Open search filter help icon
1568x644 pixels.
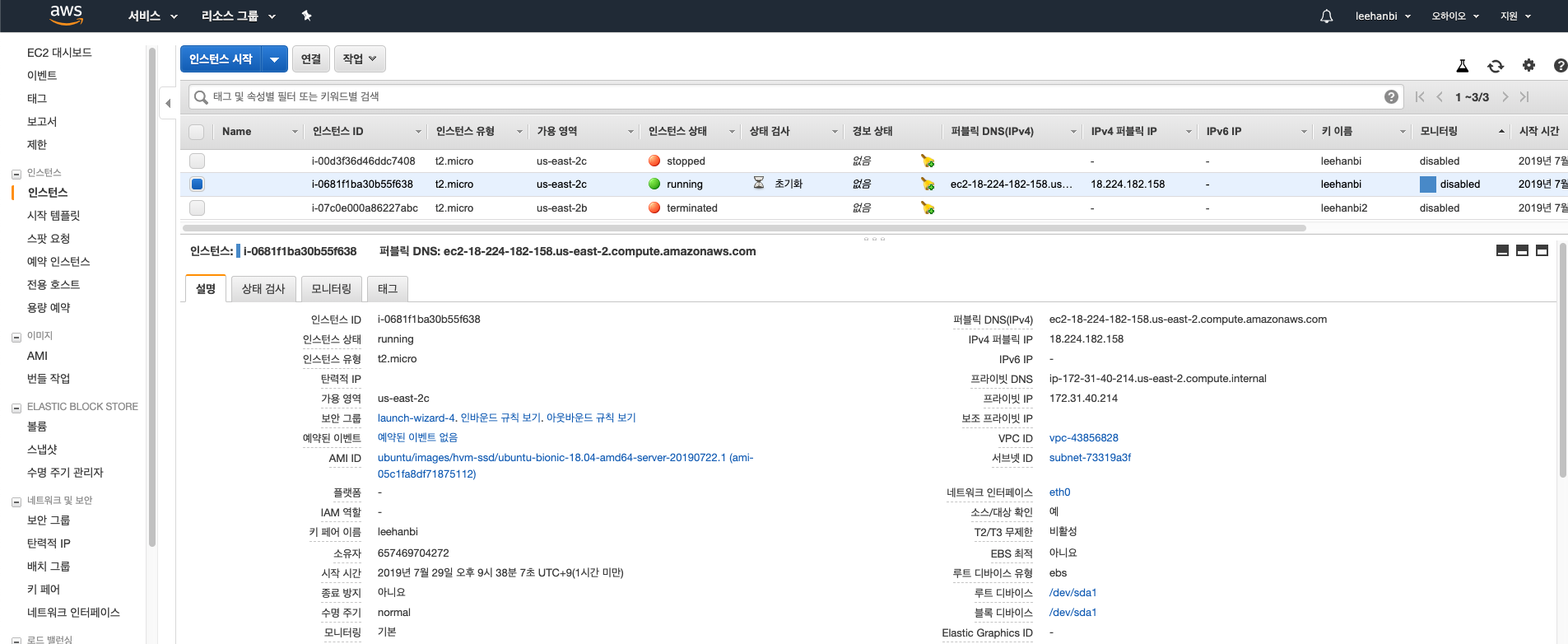tap(1391, 96)
